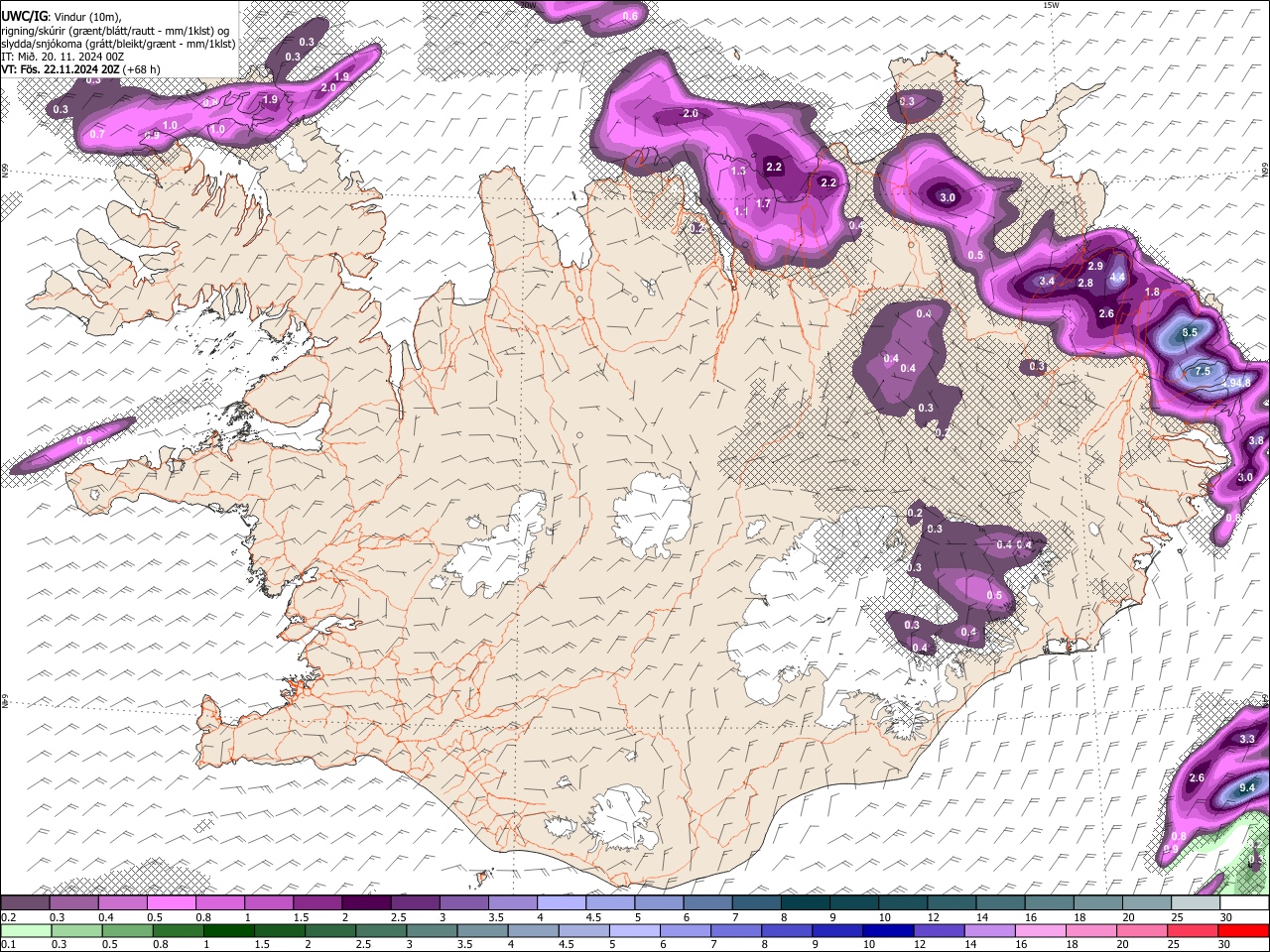Click the 1.8 precipitation value on the map
Screen dimensions: 1270x952
(x=1152, y=292)
